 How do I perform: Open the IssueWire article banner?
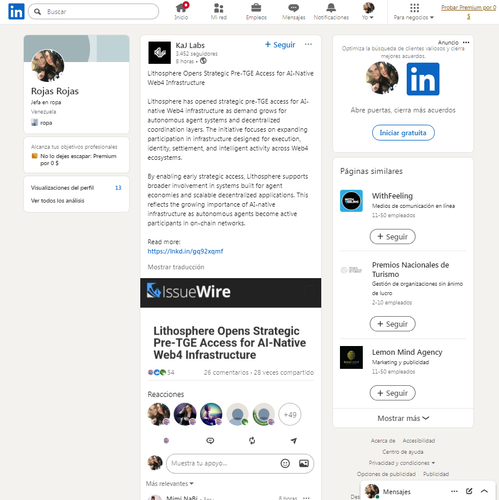[231, 293]
